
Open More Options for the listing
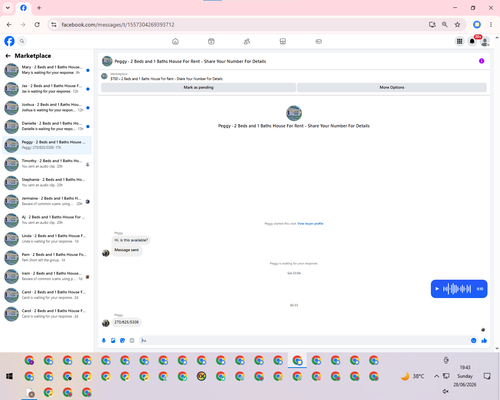click(x=392, y=87)
